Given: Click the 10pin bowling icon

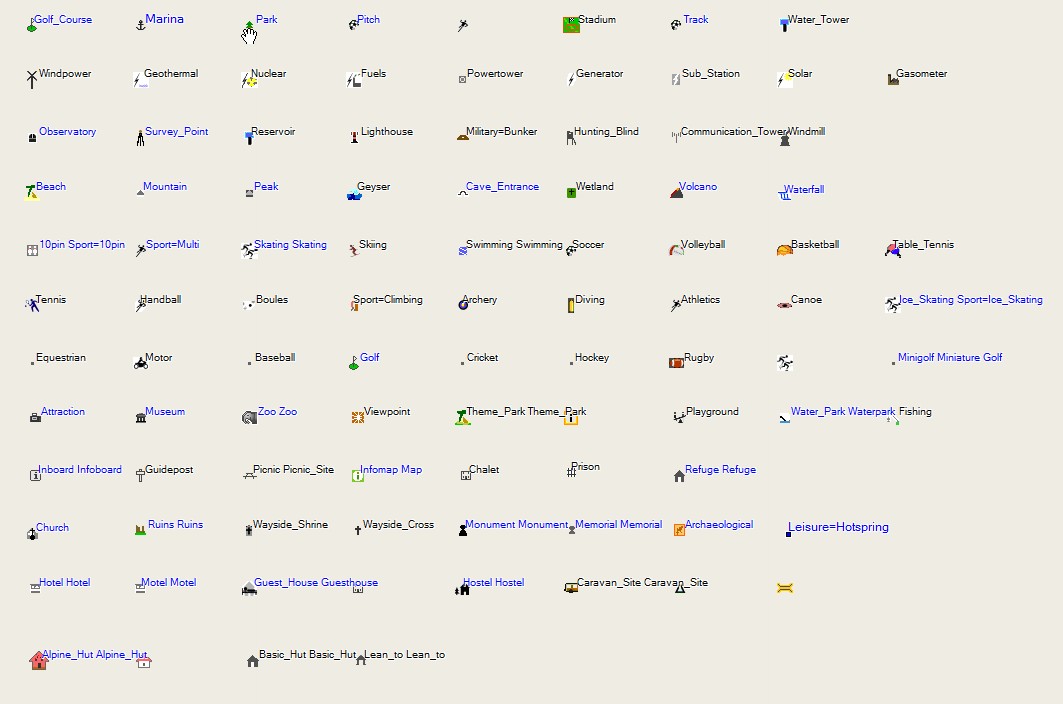Looking at the screenshot, I should pyautogui.click(x=32, y=250).
